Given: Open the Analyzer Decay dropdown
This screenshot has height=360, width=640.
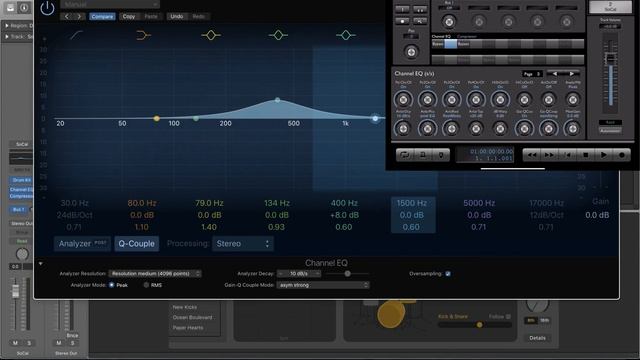Looking at the screenshot, I should [x=299, y=273].
